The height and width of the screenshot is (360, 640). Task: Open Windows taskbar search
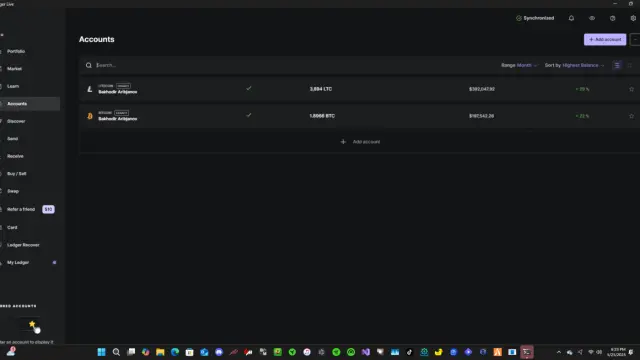coord(116,352)
